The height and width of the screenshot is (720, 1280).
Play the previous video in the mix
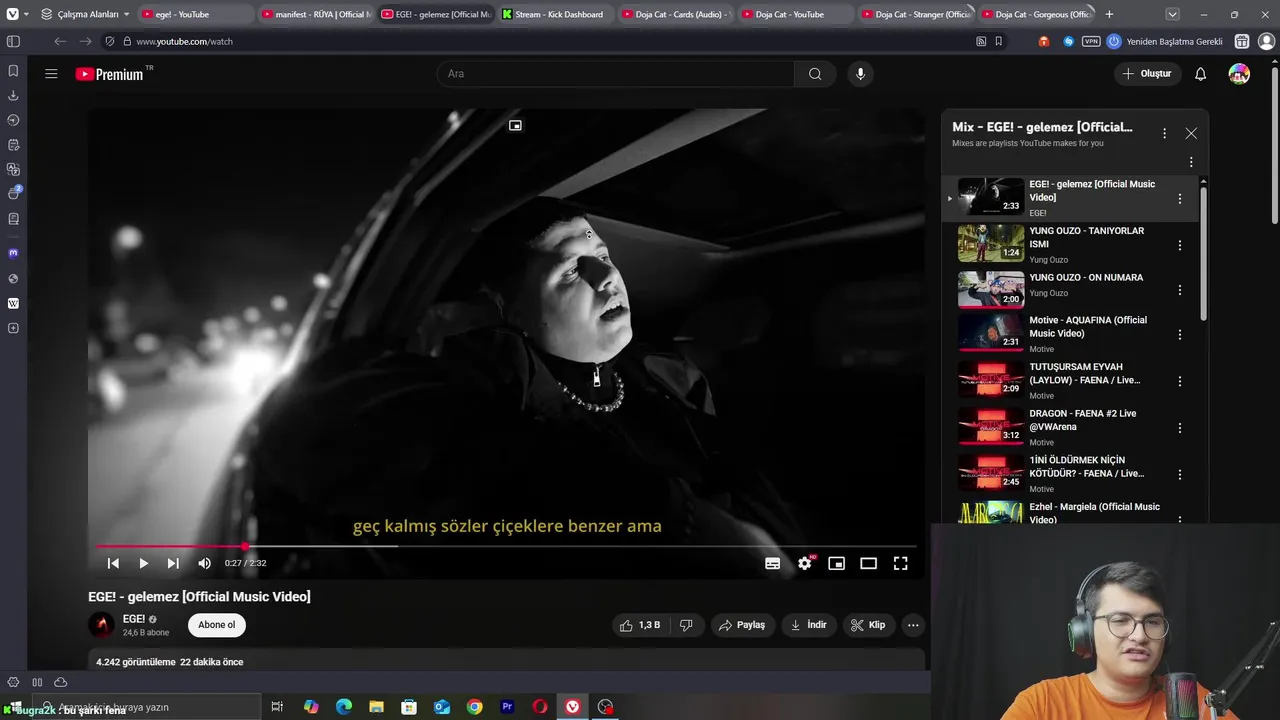point(113,563)
